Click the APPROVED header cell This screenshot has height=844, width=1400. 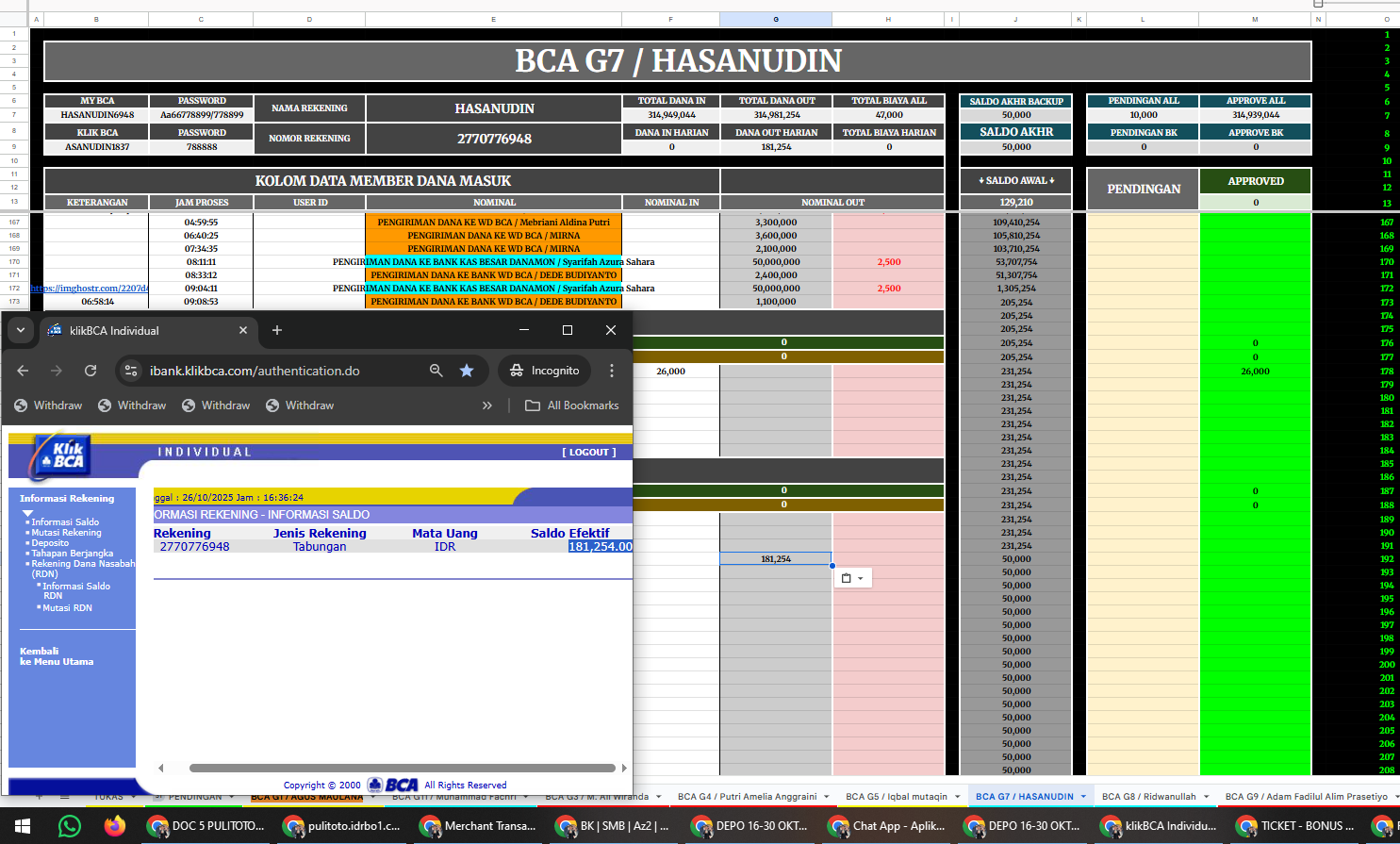[x=1256, y=181]
